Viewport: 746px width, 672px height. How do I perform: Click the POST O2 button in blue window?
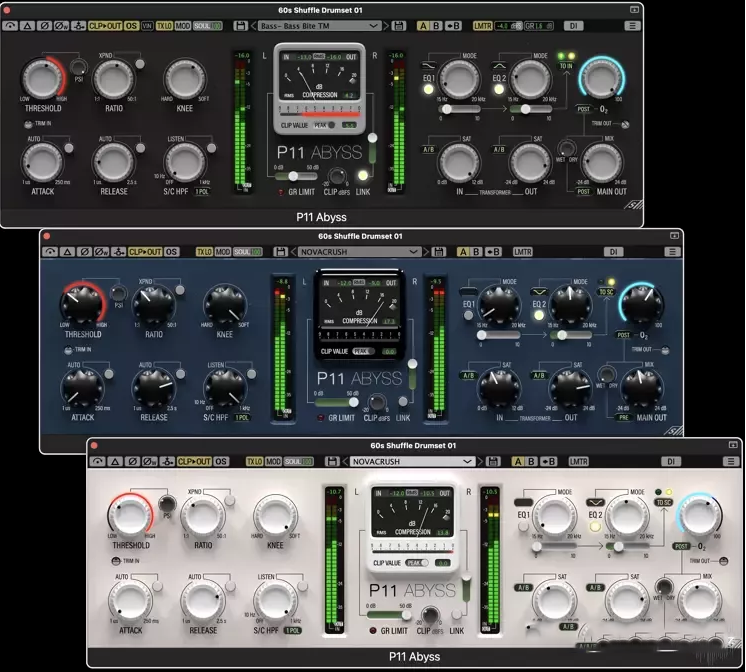pos(623,335)
